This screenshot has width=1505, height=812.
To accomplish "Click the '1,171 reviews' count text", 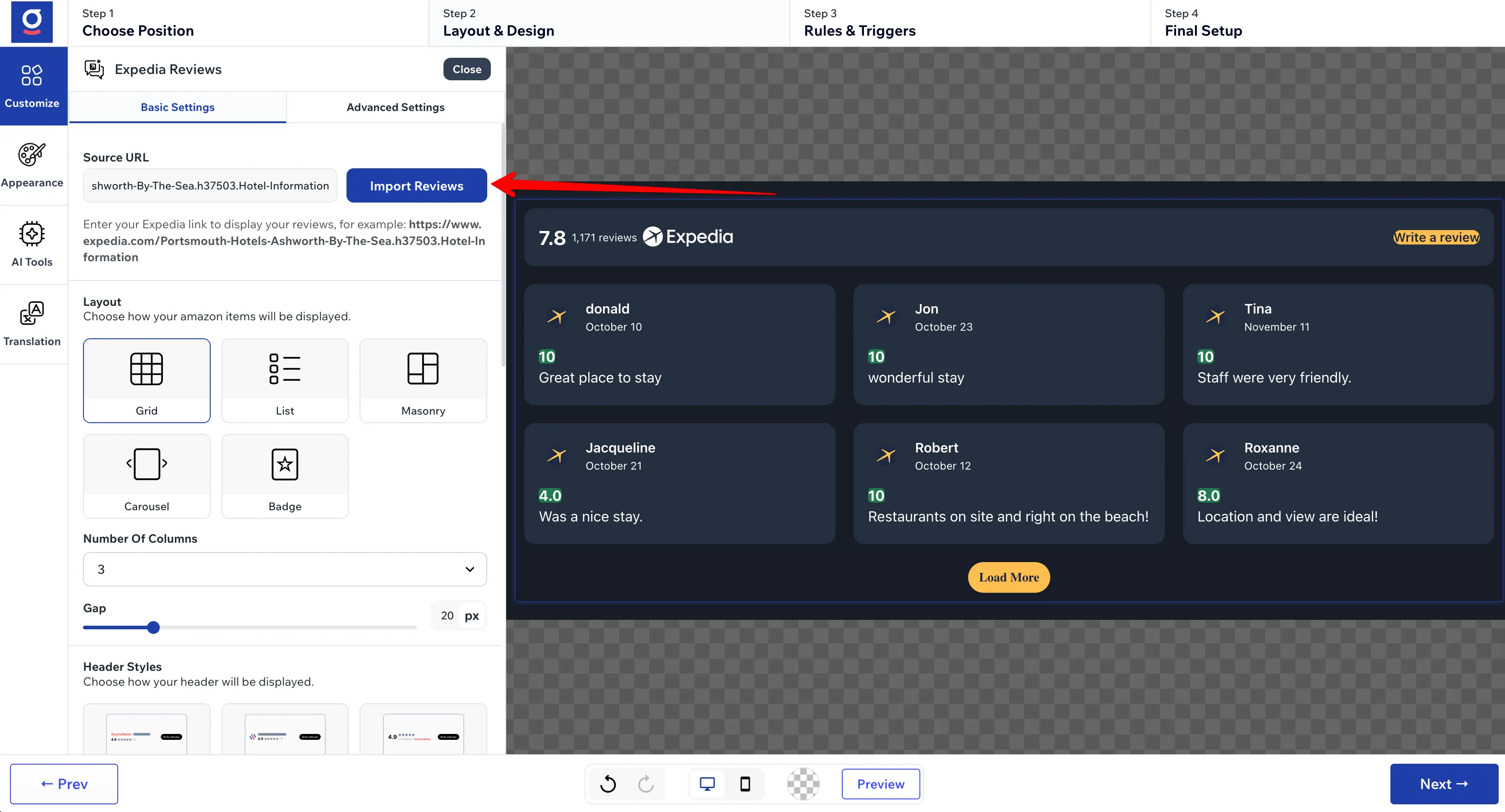I will [x=604, y=238].
